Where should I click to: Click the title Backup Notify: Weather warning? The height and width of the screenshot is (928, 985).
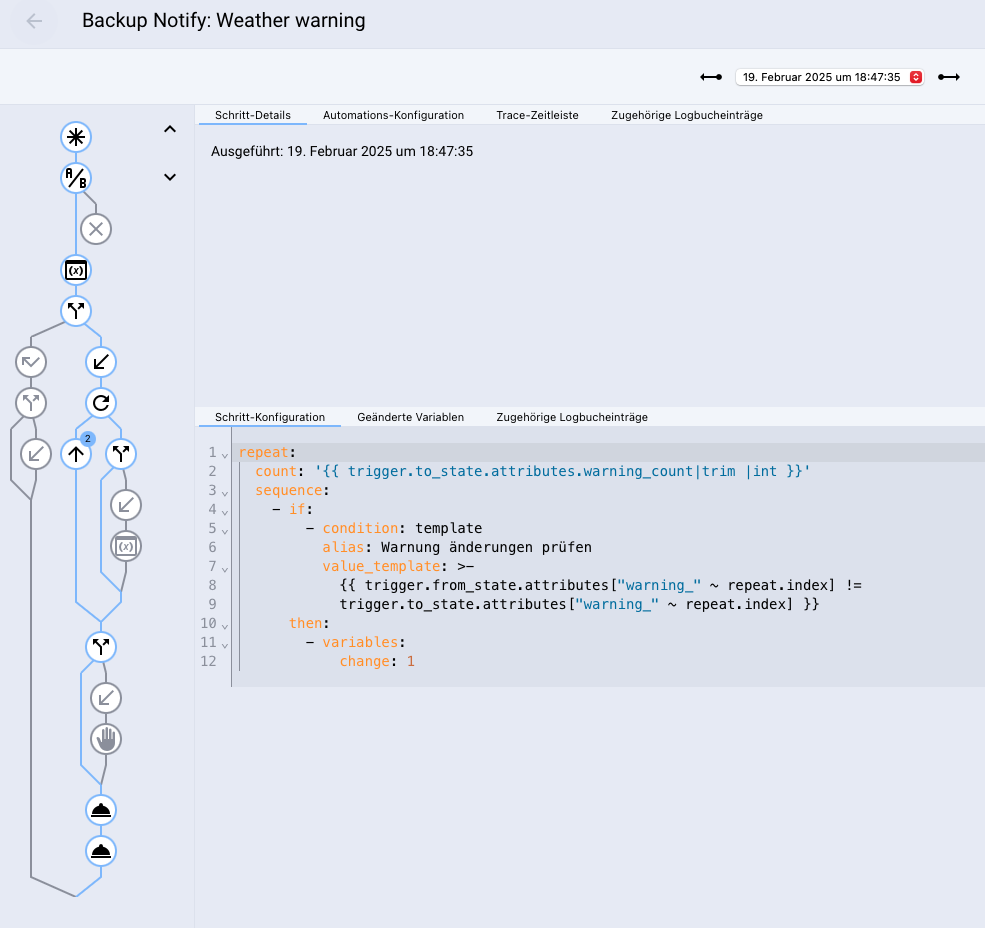coord(224,21)
